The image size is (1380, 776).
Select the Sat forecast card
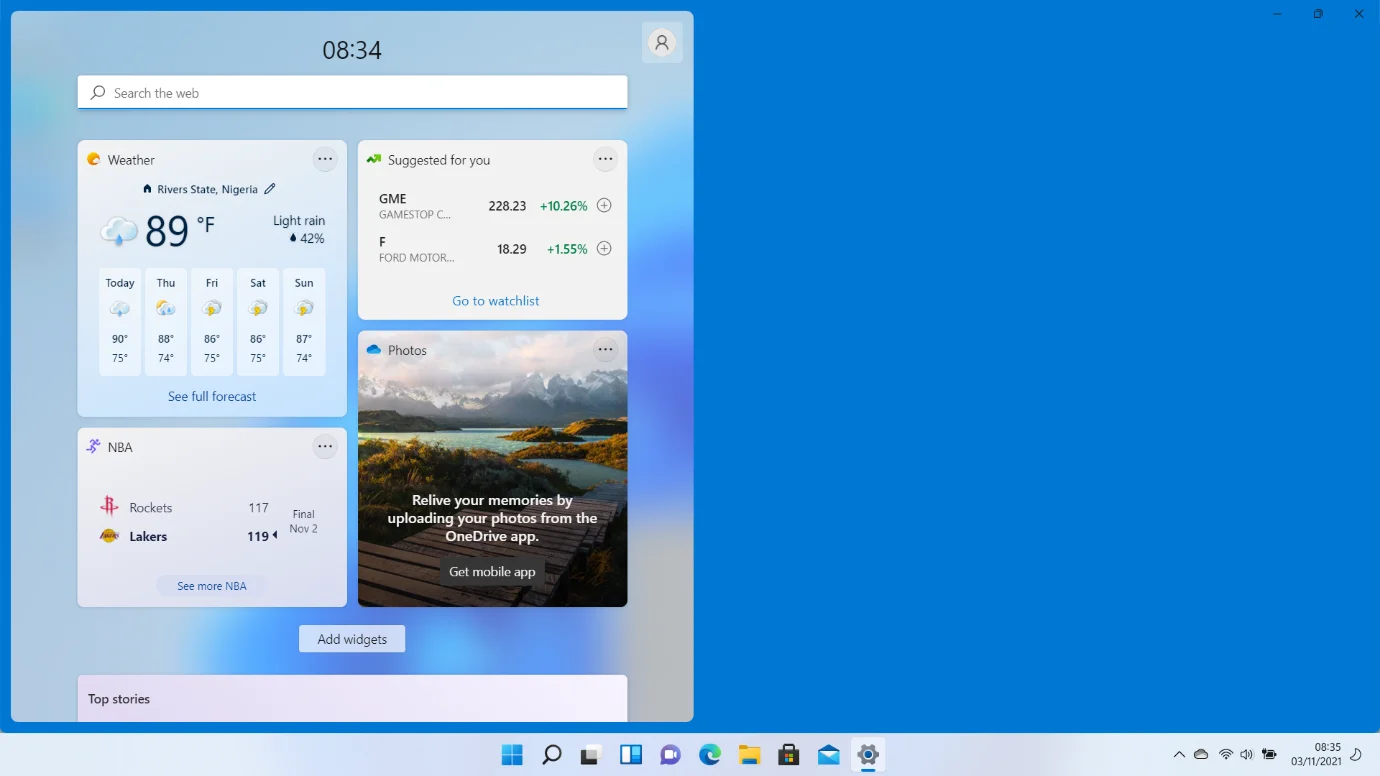point(258,322)
